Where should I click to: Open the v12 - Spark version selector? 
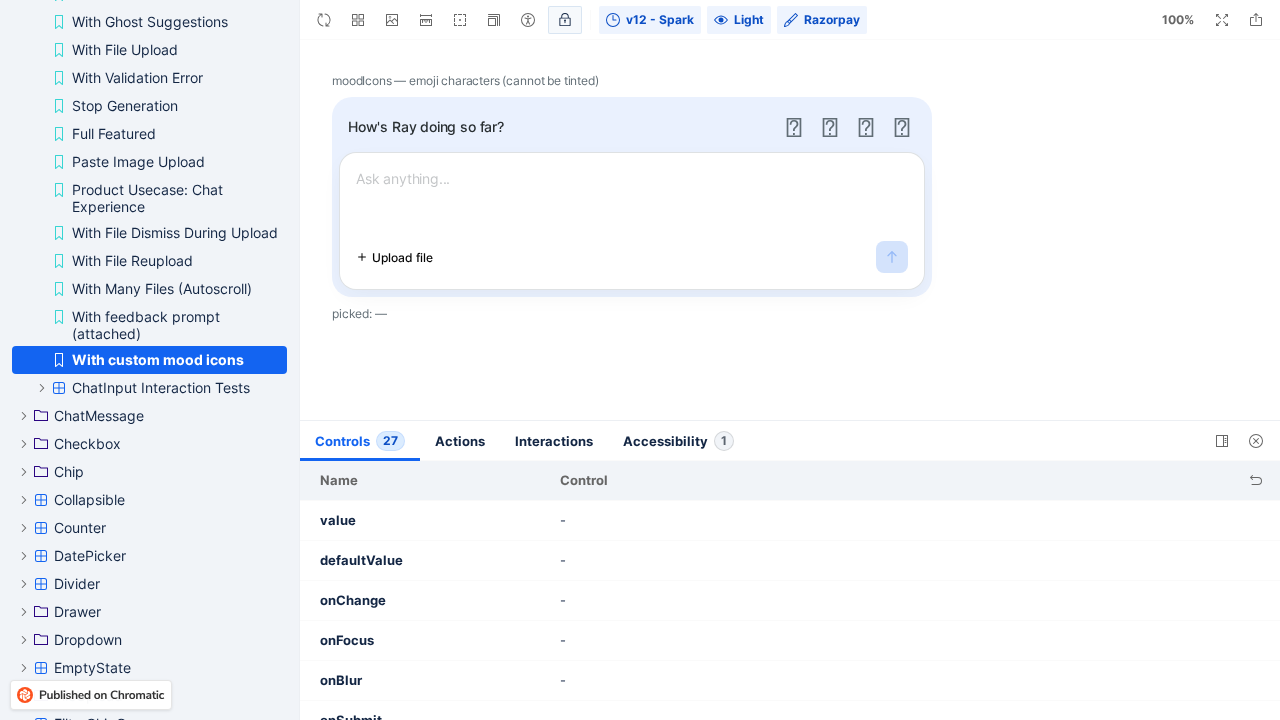coord(650,20)
